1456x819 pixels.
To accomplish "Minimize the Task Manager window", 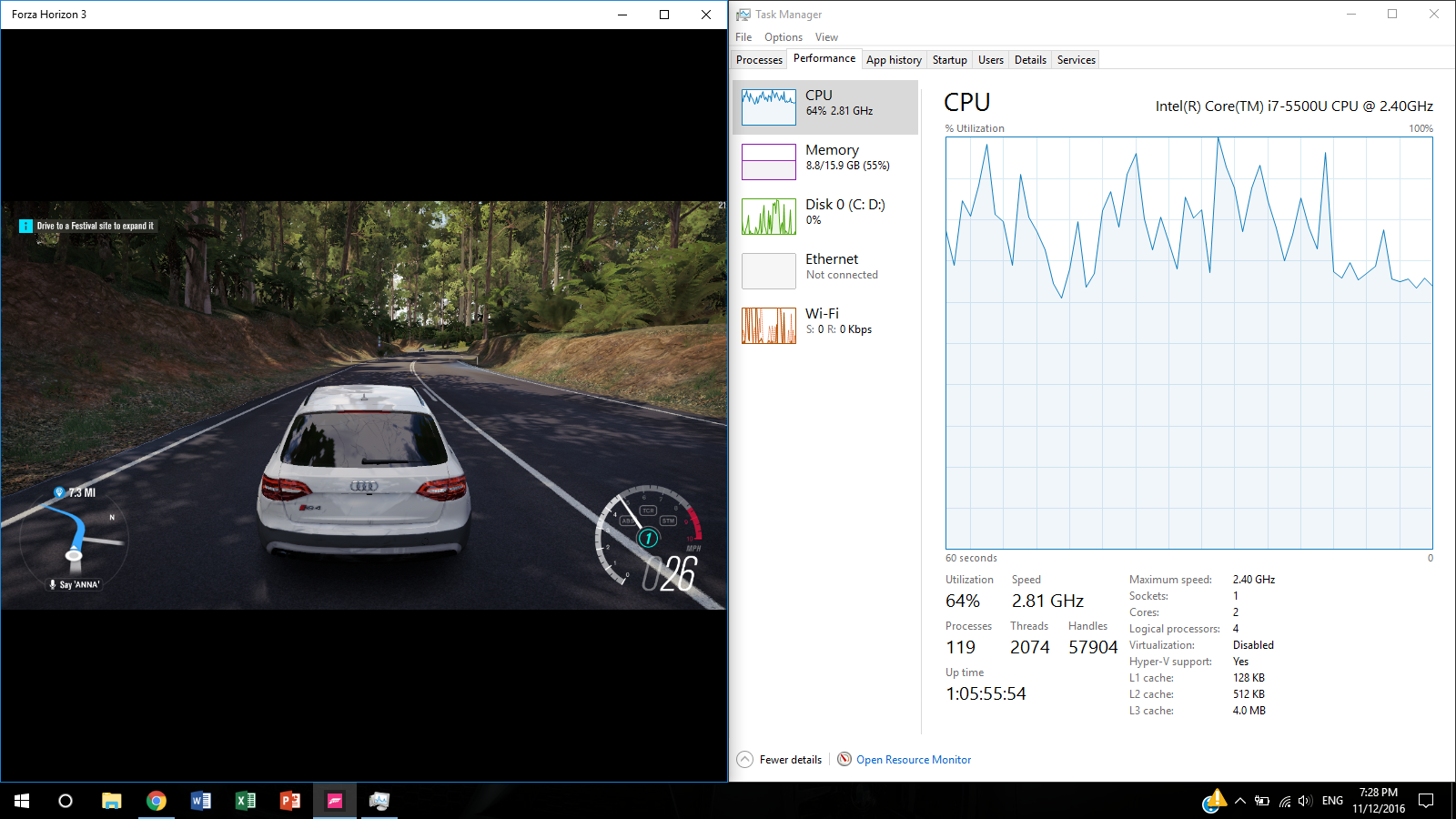I will point(1351,15).
